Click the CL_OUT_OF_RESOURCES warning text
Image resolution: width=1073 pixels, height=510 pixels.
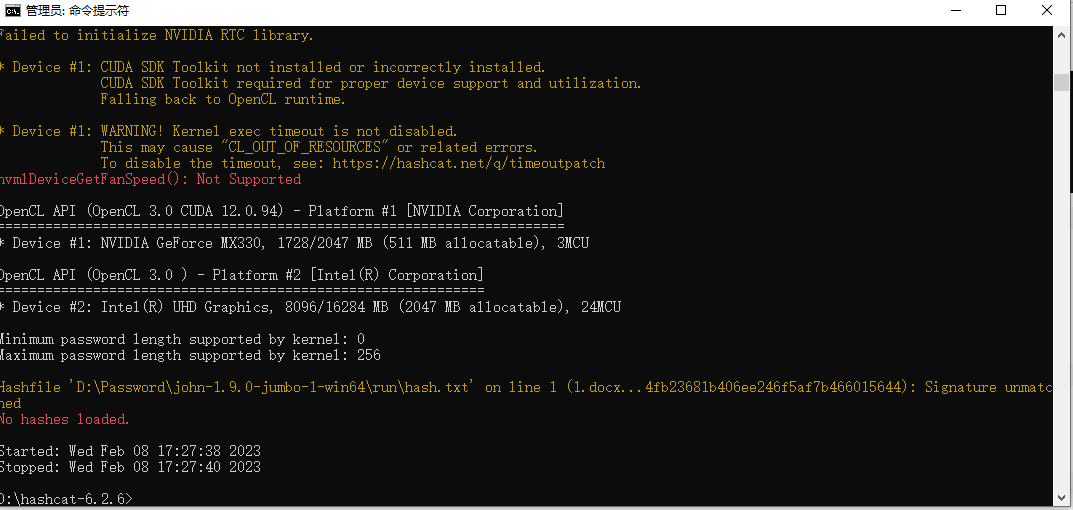pos(318,148)
